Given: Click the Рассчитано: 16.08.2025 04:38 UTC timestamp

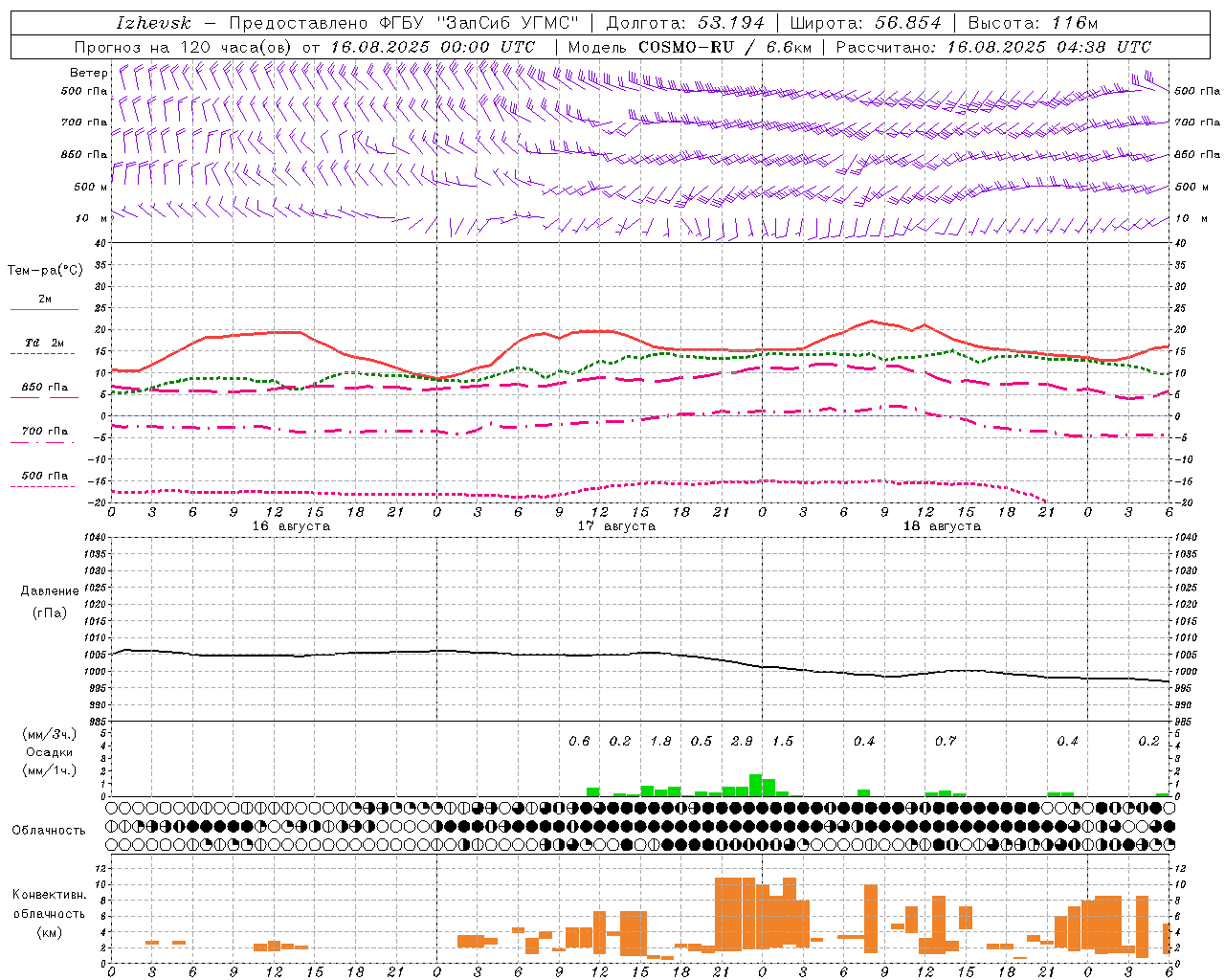Looking at the screenshot, I should click(993, 47).
